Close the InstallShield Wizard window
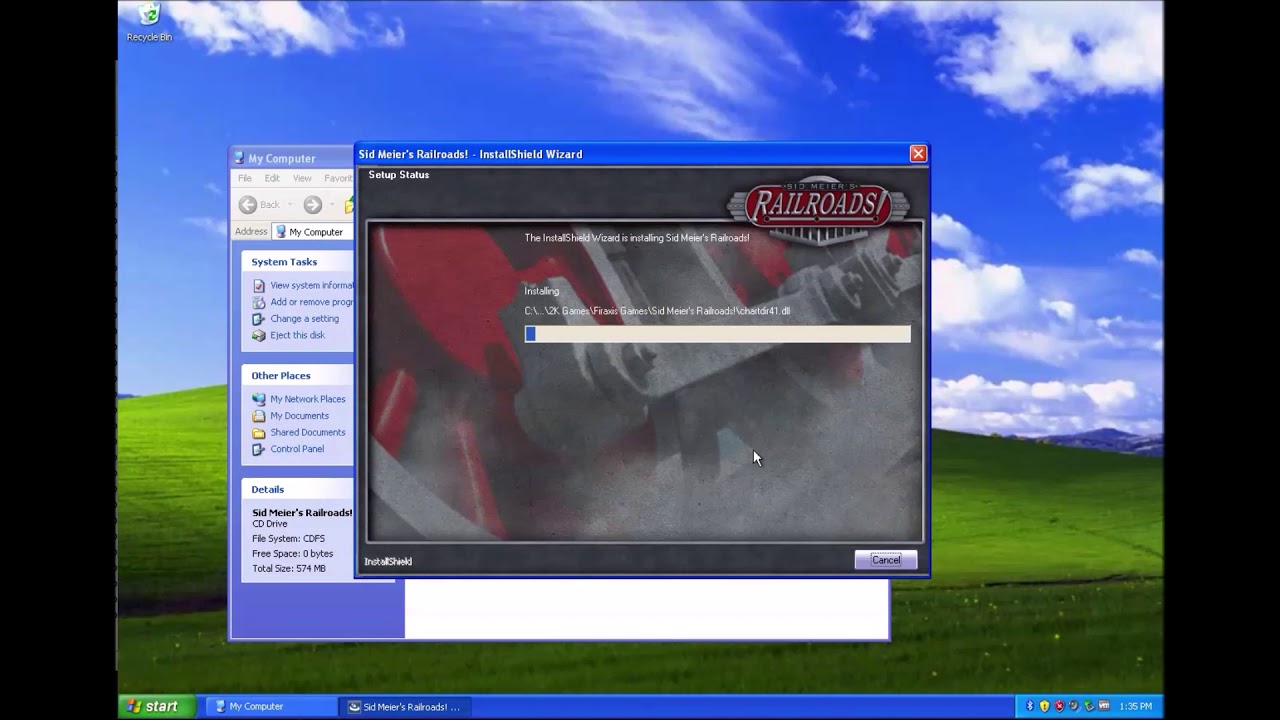This screenshot has height=720, width=1280. tap(918, 154)
